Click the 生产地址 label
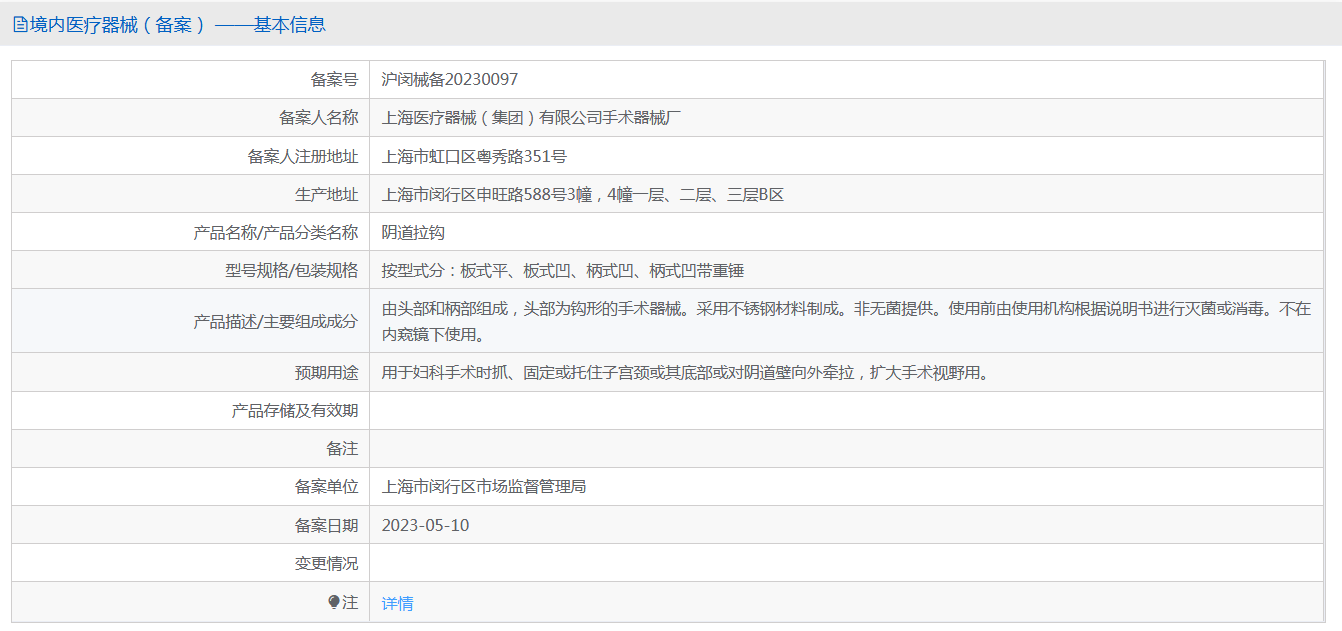 pos(326,194)
